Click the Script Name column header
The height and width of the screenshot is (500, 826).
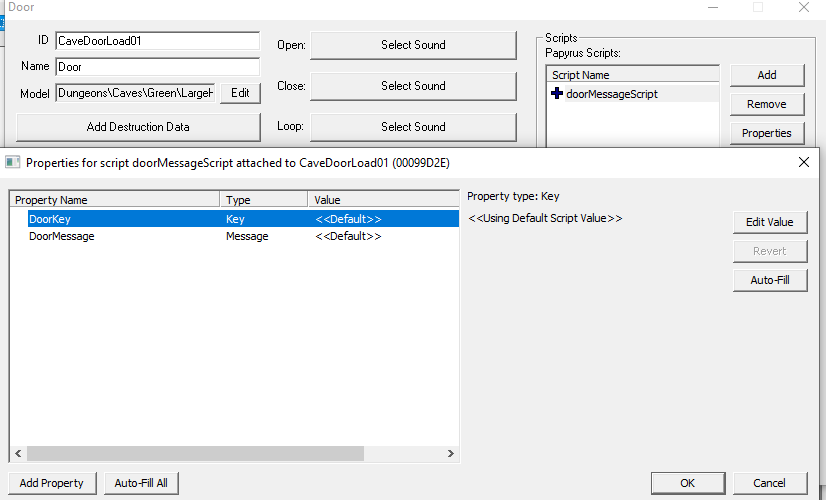[633, 75]
